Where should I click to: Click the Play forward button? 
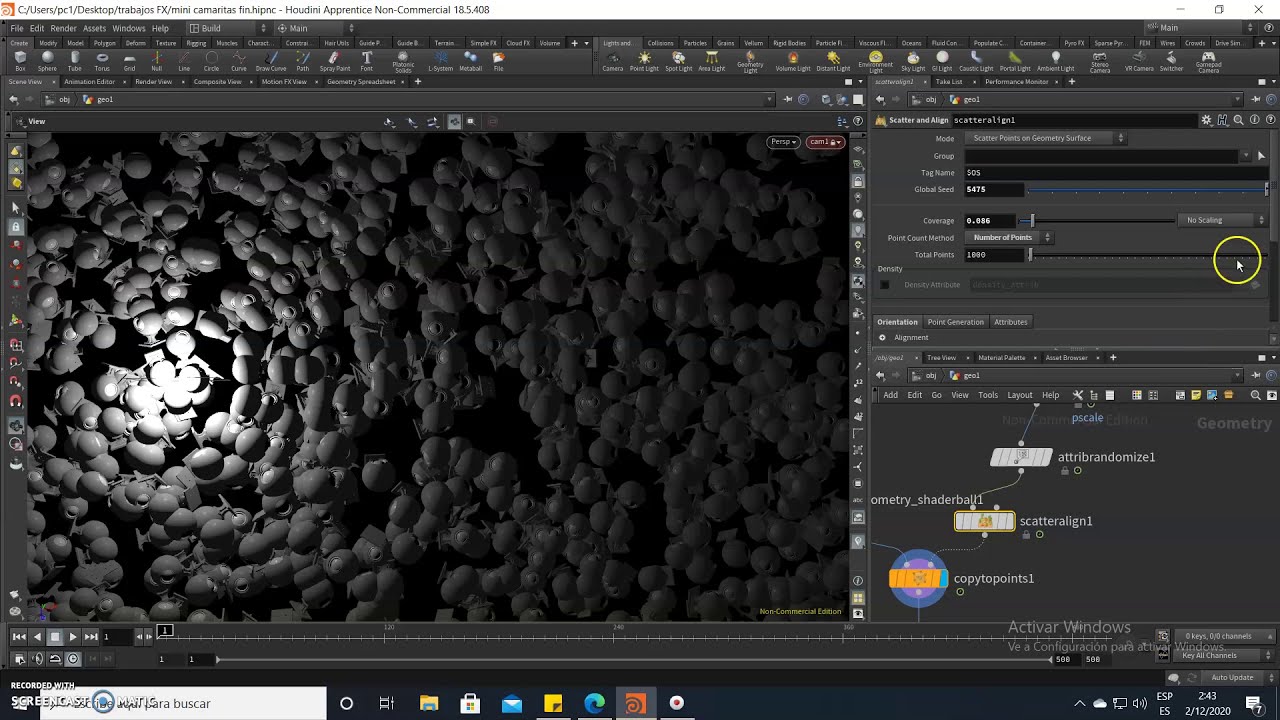tap(73, 637)
